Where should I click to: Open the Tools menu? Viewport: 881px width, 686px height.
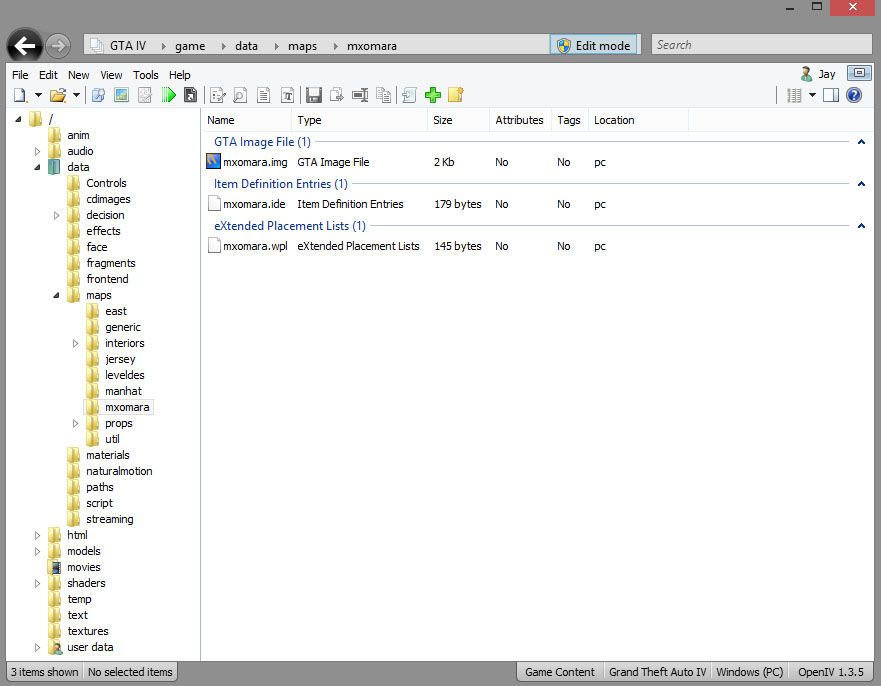click(146, 75)
